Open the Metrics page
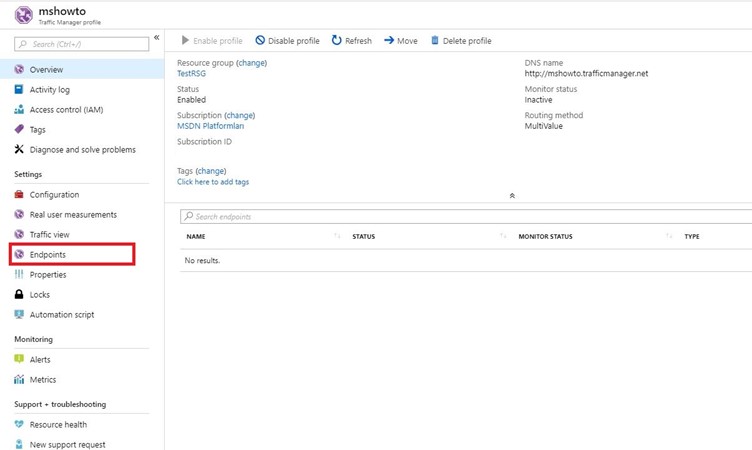This screenshot has width=752, height=450. click(x=43, y=379)
